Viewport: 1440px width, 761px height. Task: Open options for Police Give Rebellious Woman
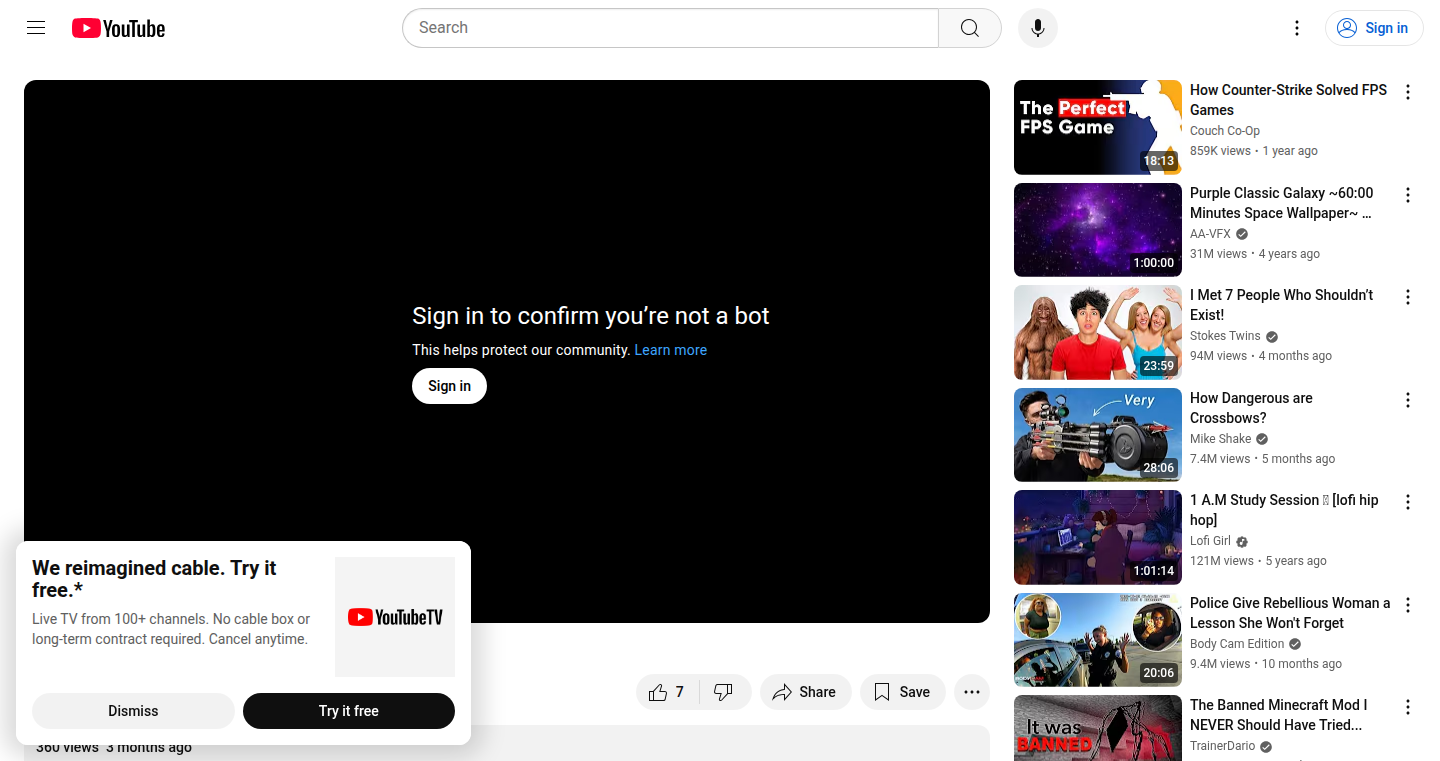pos(1408,605)
